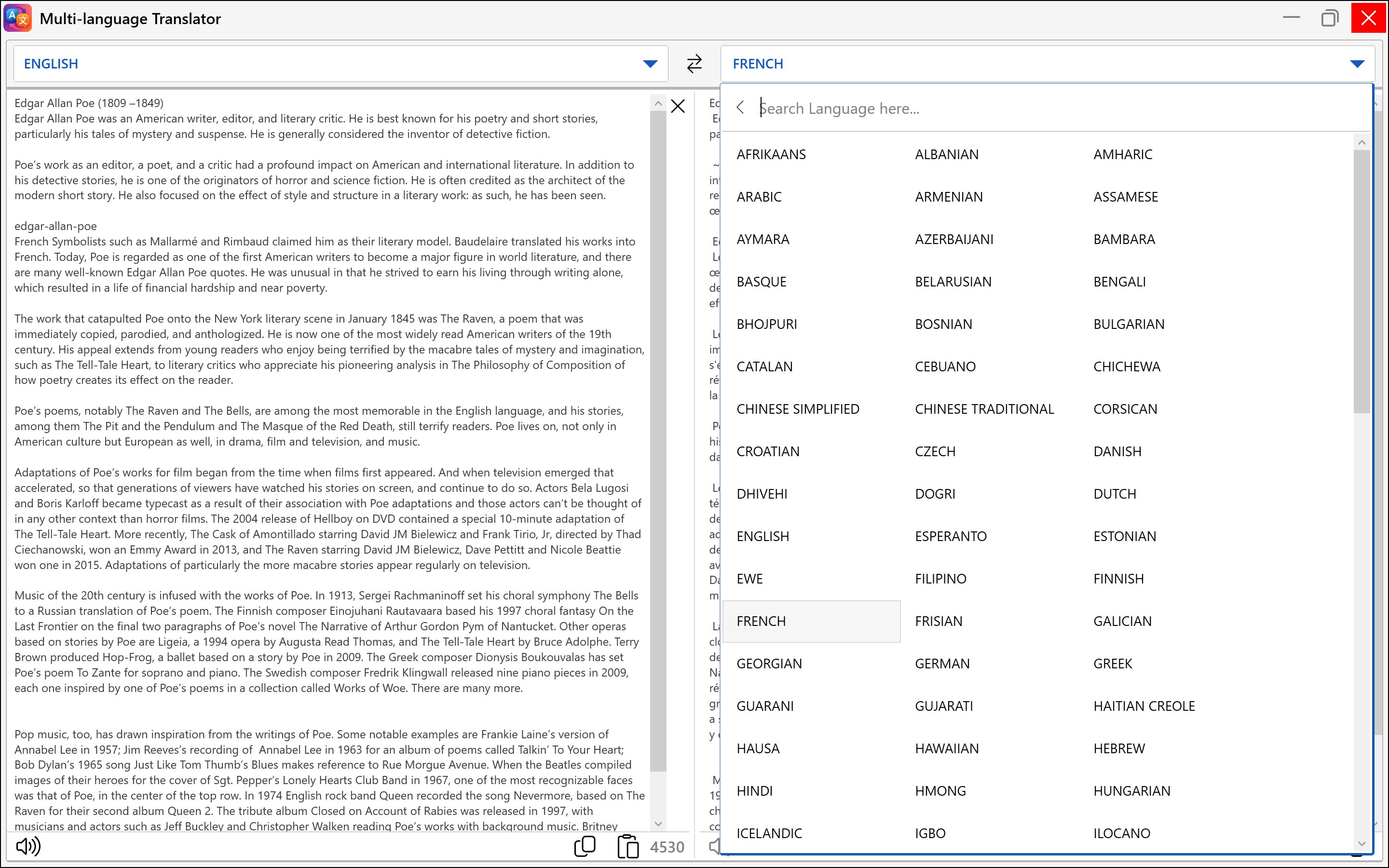Click the Multi-language Translator app logo
The width and height of the screenshot is (1389, 868).
pyautogui.click(x=18, y=18)
